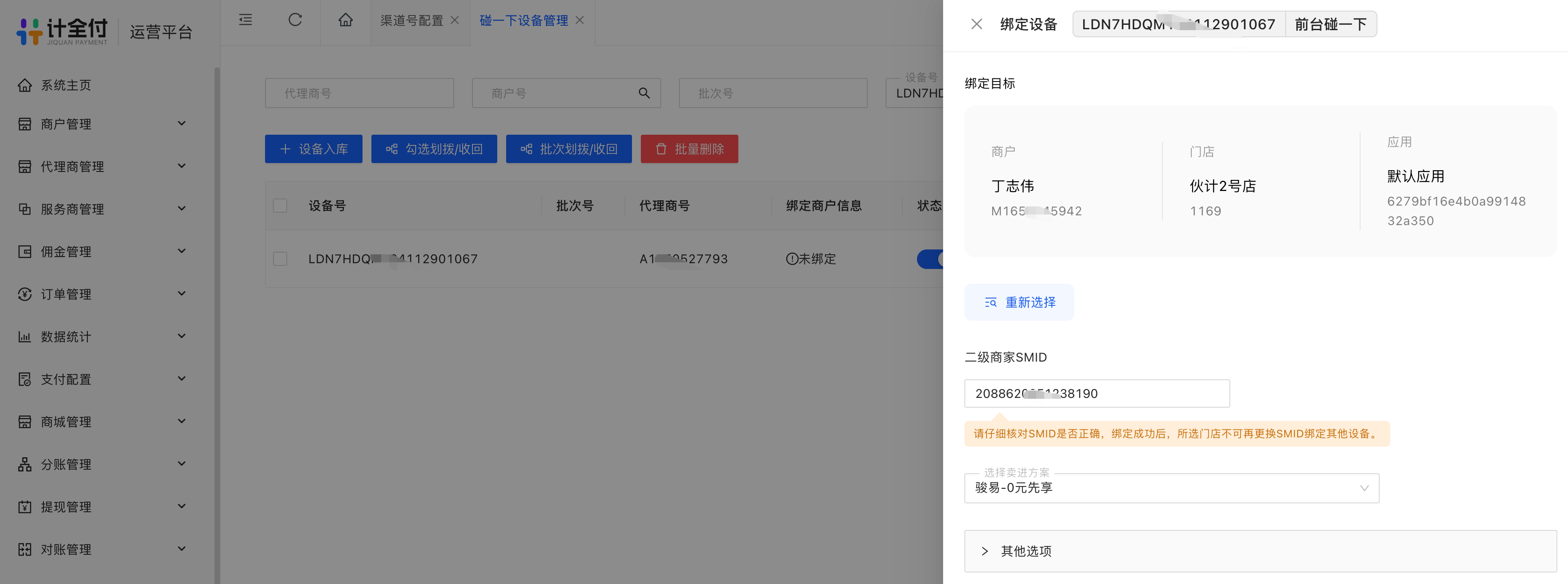
Task: Expand 代理商管理 menu chevron
Action: [x=181, y=166]
